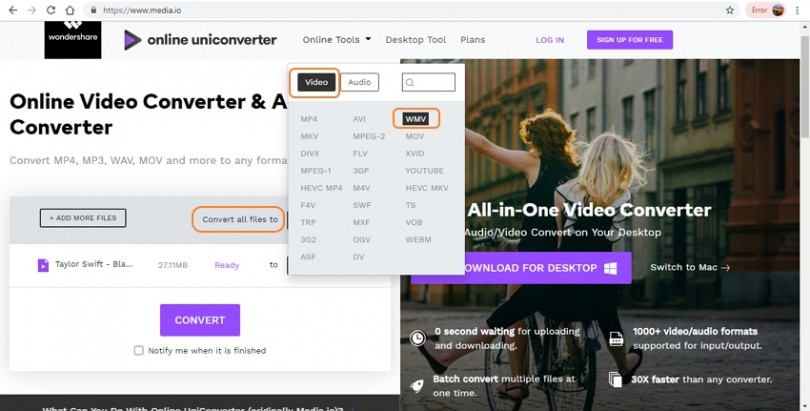Screen dimensions: 810x411
Task: Select the MXF format
Action: click(x=362, y=222)
